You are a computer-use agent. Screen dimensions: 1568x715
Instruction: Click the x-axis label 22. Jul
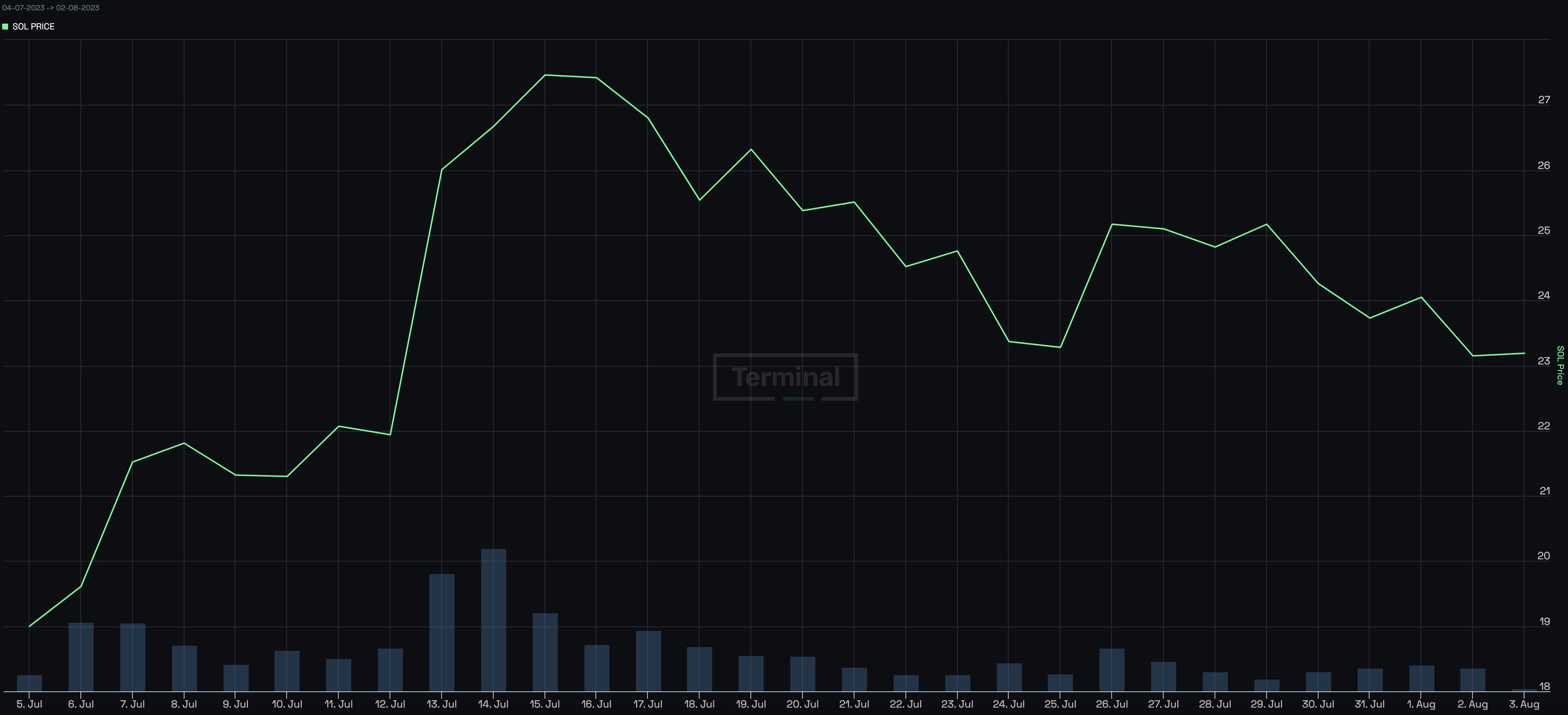[906, 704]
